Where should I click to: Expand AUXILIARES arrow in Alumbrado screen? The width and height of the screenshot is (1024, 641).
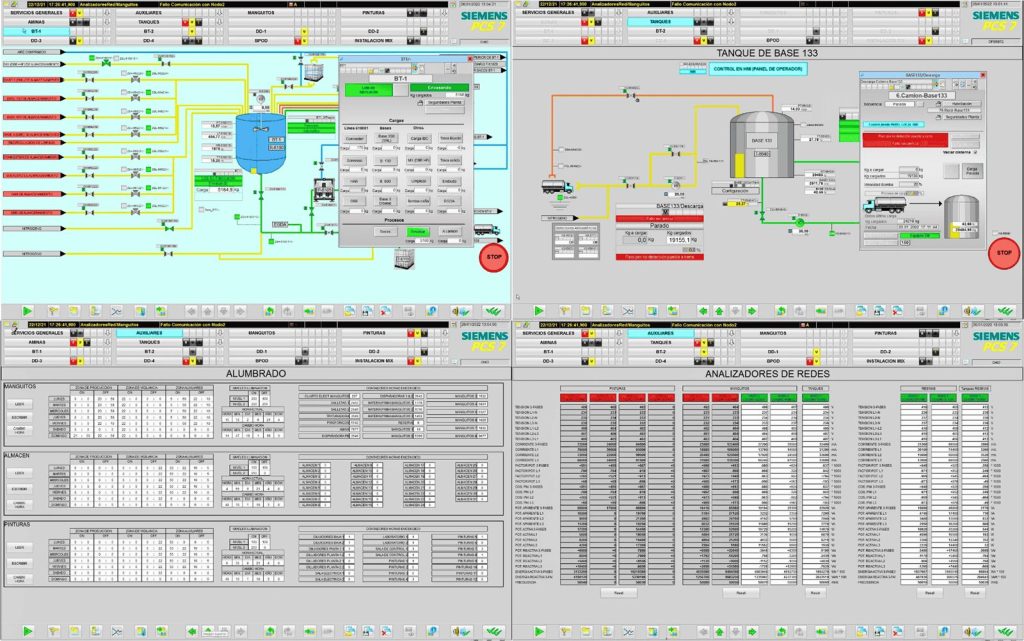point(219,333)
